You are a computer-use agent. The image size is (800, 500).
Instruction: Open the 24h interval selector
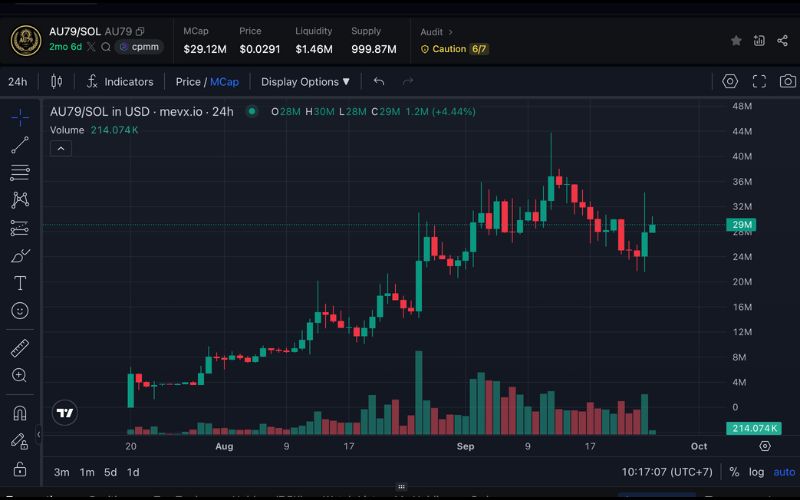click(17, 81)
